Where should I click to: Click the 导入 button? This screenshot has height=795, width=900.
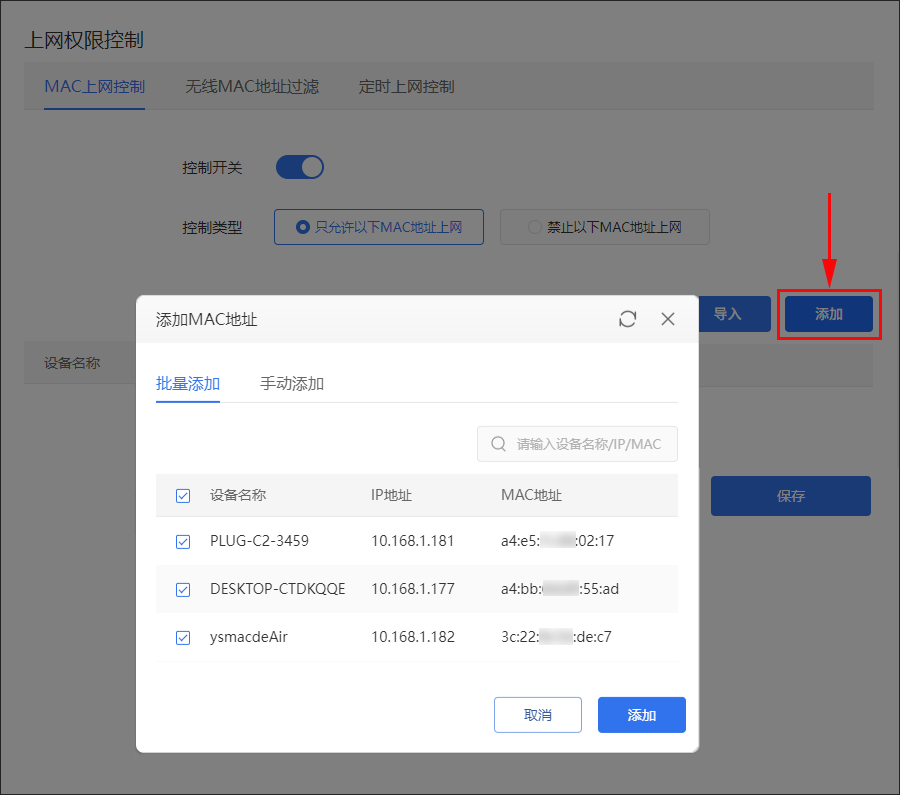[x=728, y=314]
